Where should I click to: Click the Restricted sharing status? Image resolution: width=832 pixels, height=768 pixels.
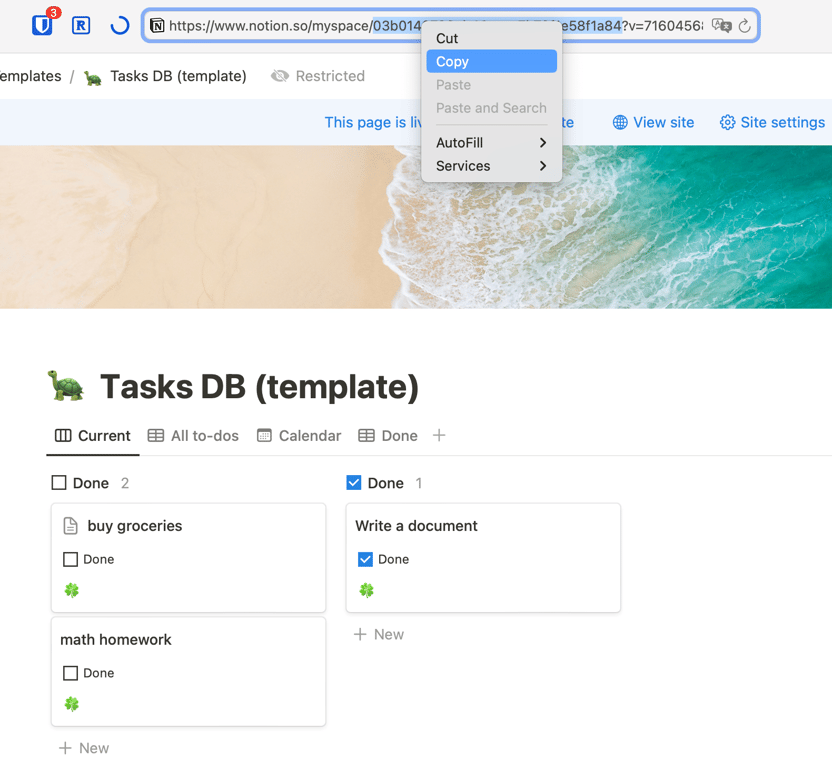click(x=318, y=76)
